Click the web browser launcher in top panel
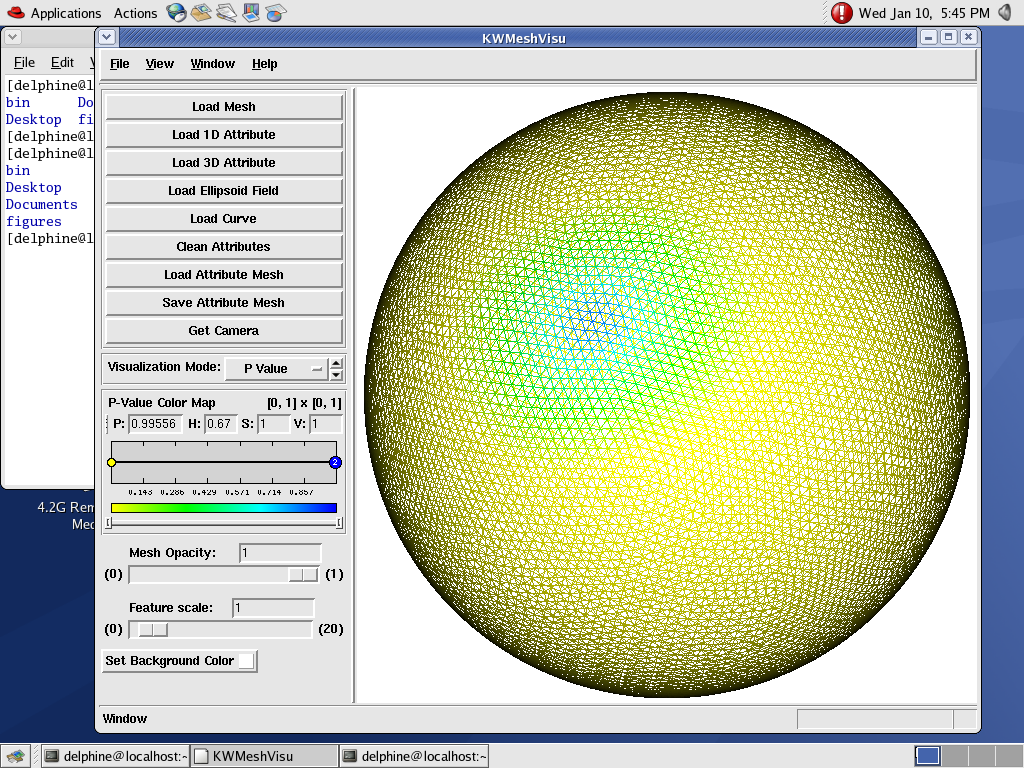The width and height of the screenshot is (1024, 768). click(176, 13)
